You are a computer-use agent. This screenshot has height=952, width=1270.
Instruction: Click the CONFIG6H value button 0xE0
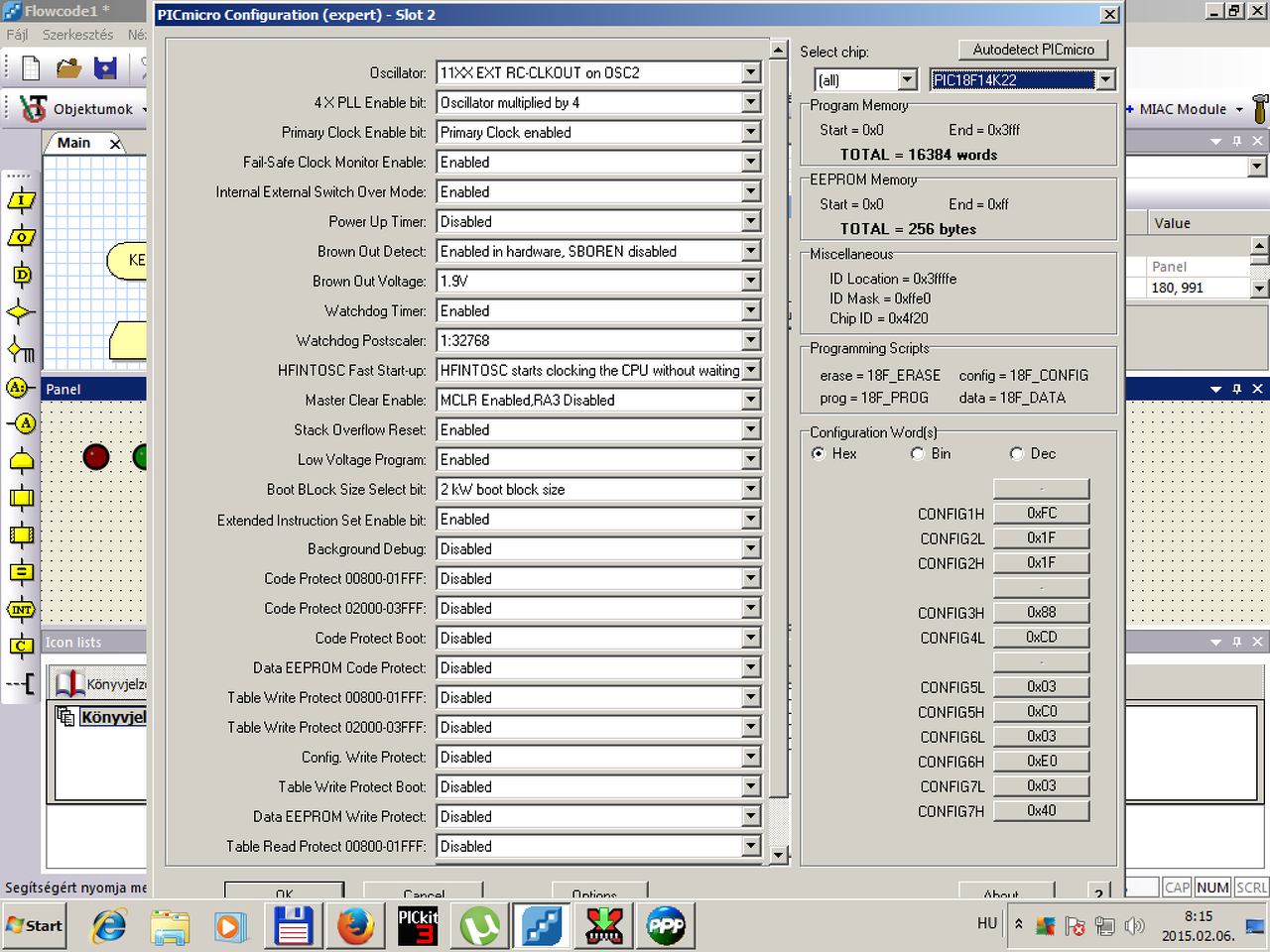point(1042,762)
